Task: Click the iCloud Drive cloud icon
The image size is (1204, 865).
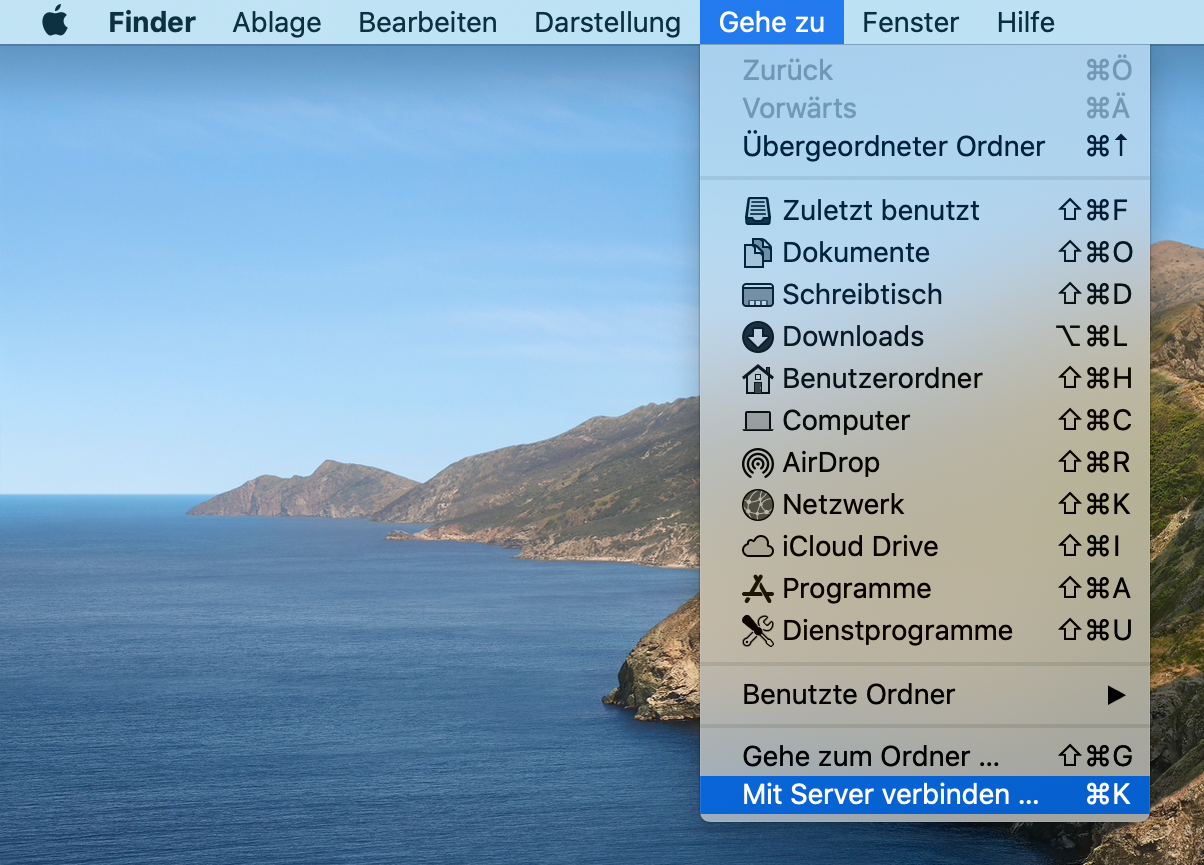Action: tap(758, 547)
